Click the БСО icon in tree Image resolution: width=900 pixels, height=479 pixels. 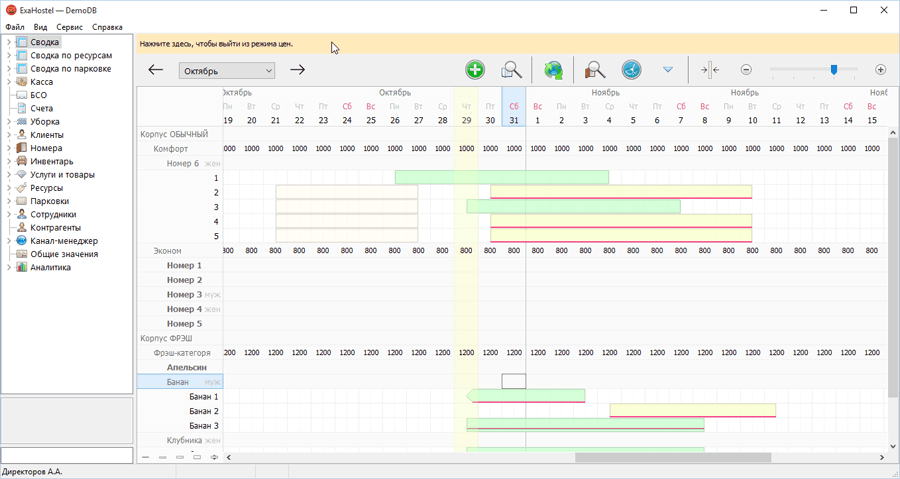[x=22, y=95]
